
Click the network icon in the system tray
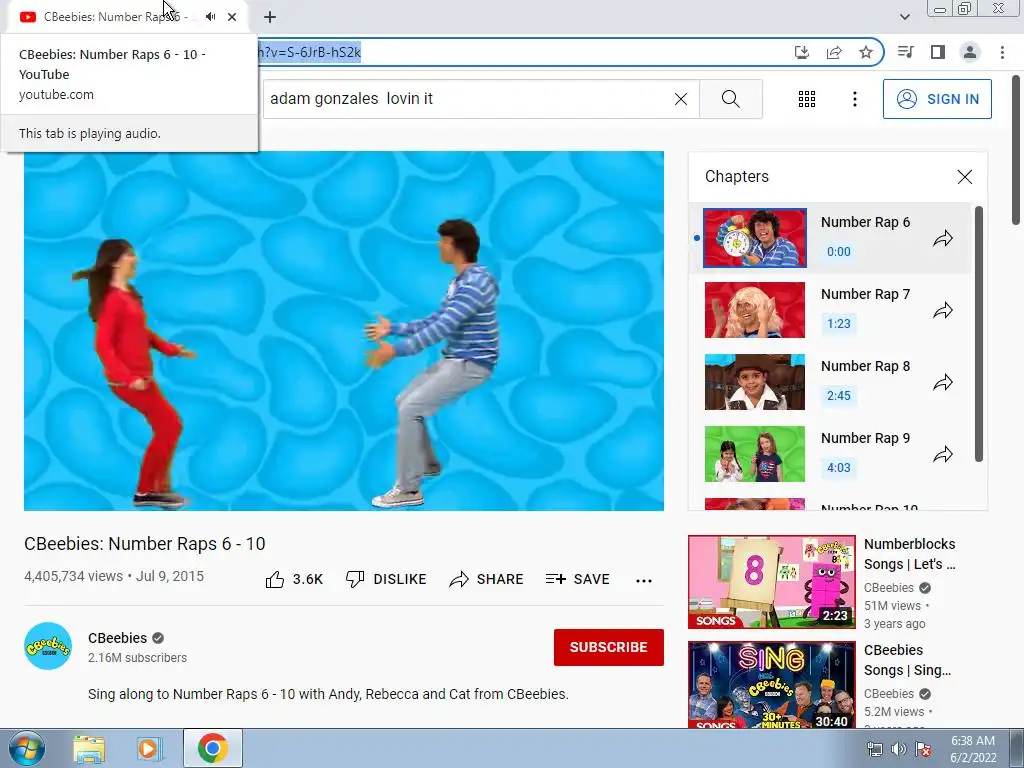click(x=874, y=749)
